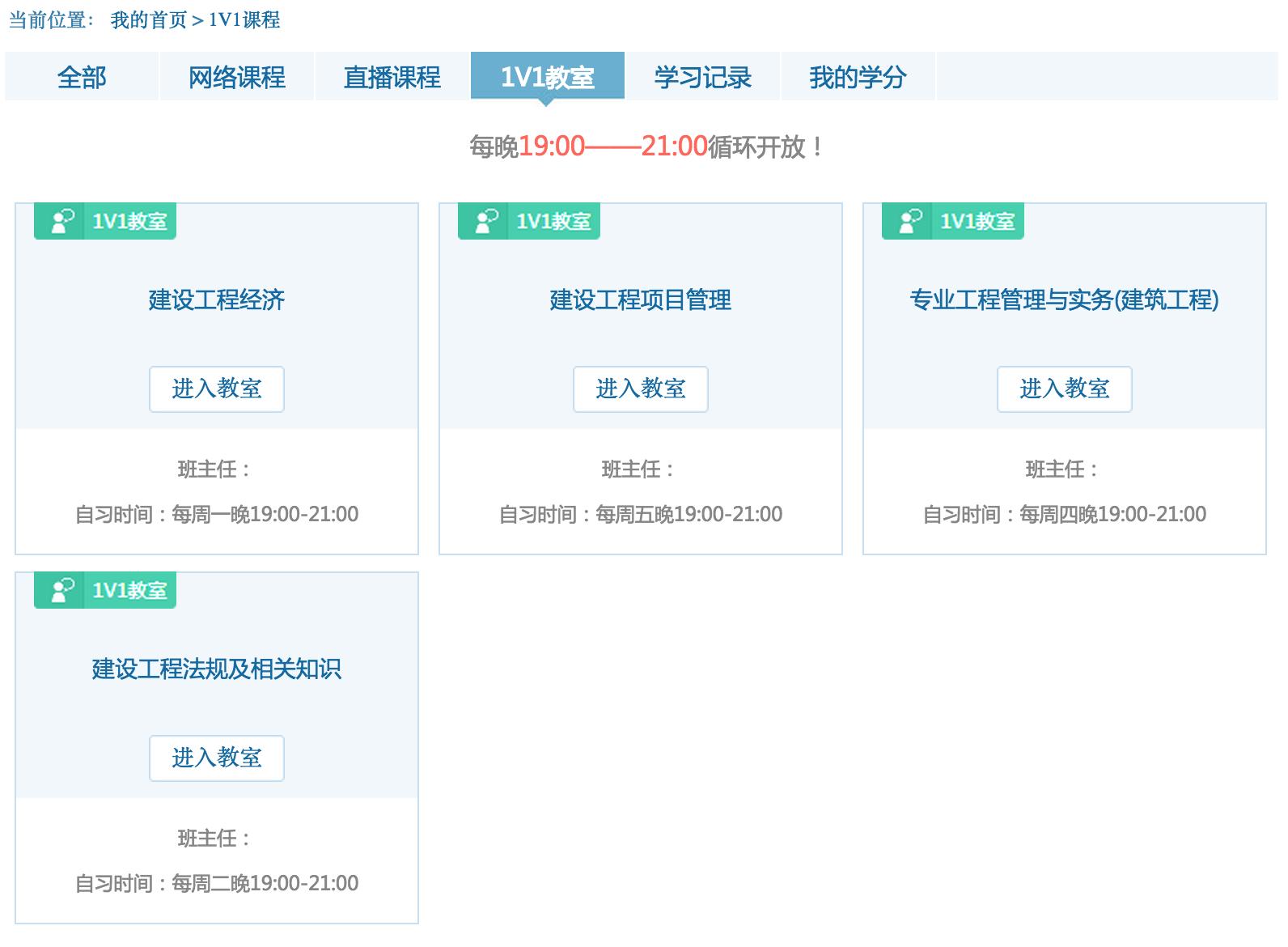Open the 学习记录 tab

click(x=703, y=77)
